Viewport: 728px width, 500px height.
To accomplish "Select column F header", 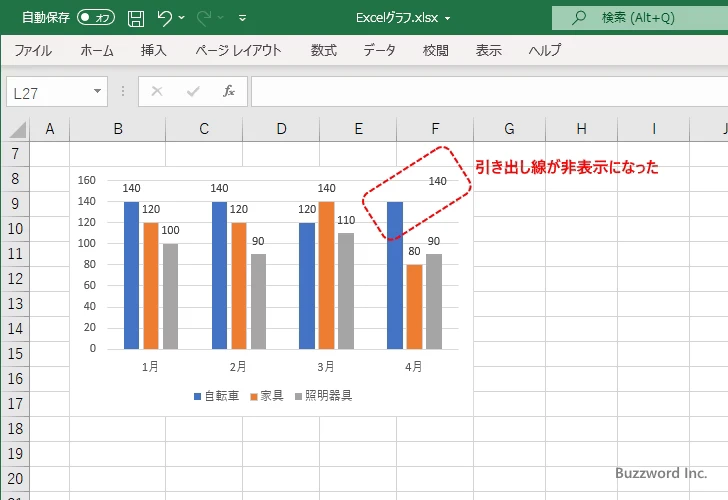I will point(435,129).
